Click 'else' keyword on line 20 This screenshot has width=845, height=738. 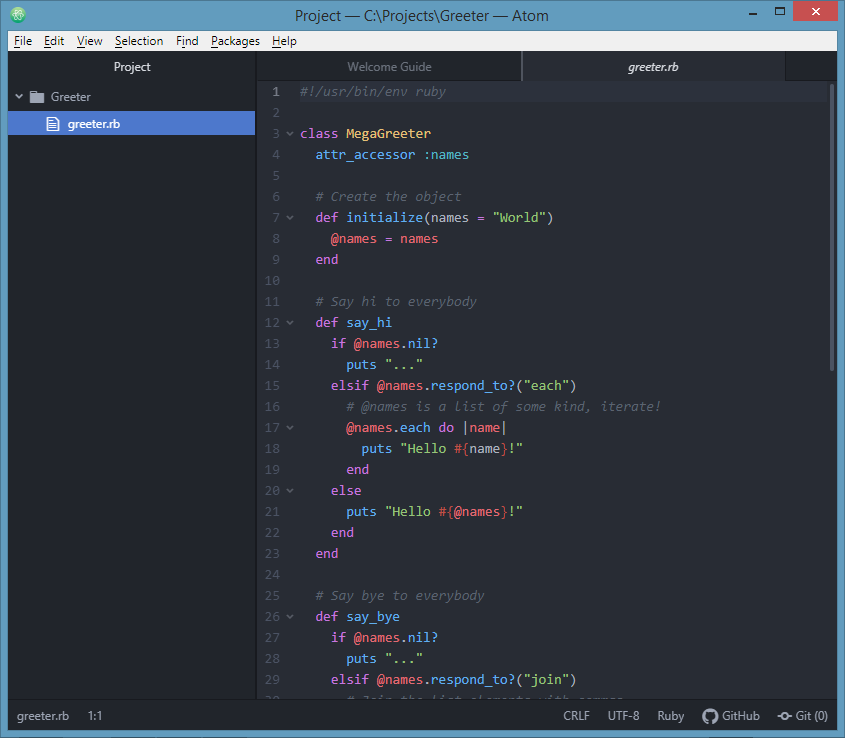pyautogui.click(x=346, y=491)
